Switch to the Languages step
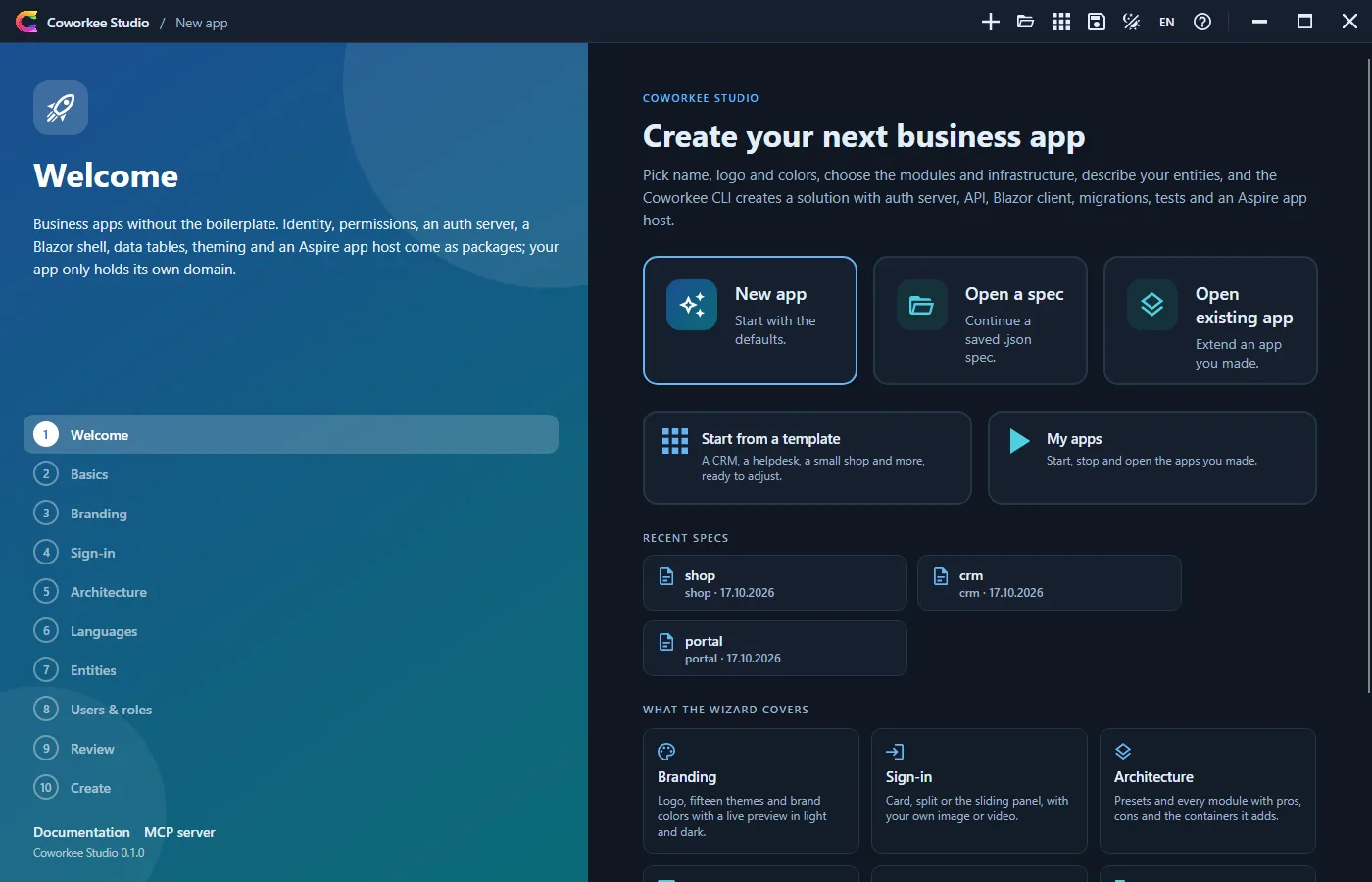The width and height of the screenshot is (1372, 882). pos(291,630)
